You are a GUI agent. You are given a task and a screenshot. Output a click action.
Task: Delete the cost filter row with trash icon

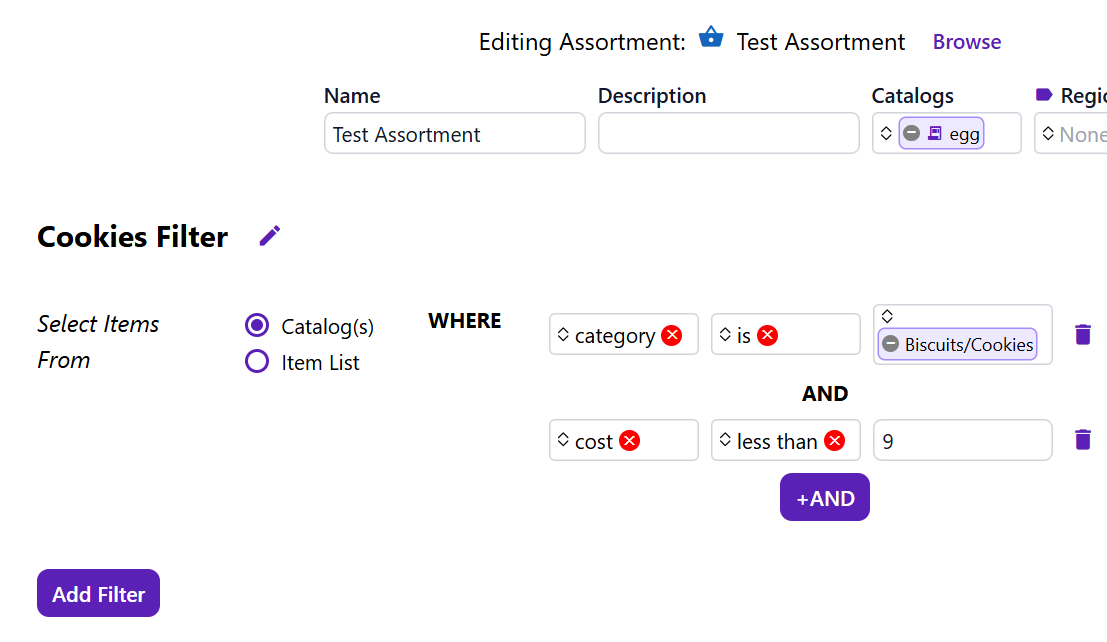[x=1082, y=439]
